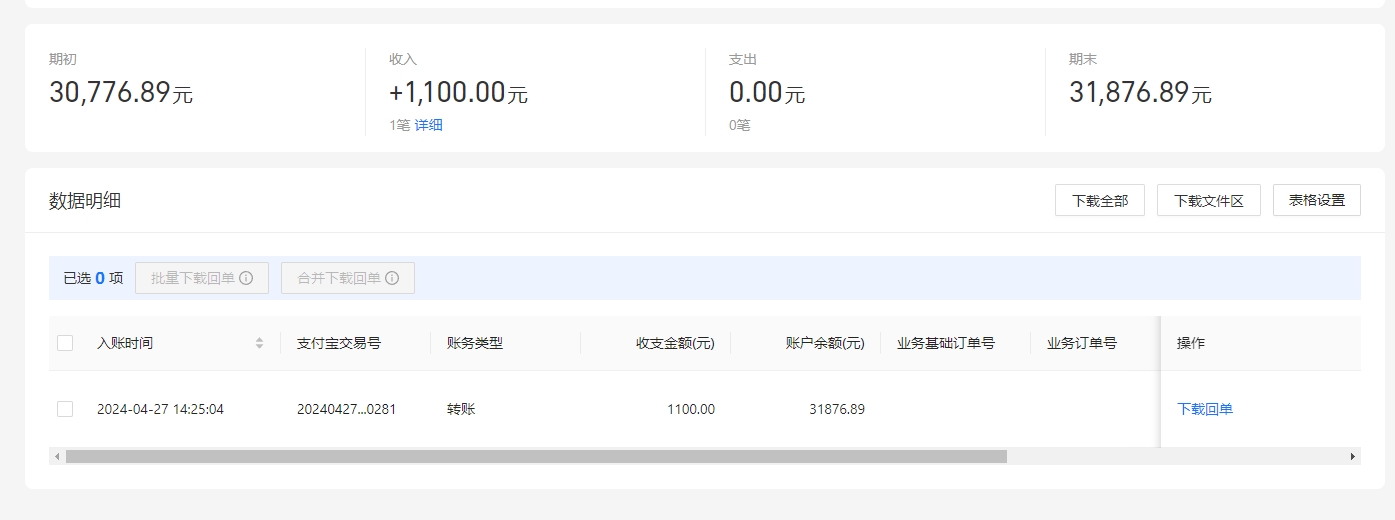
Task: Click the 1100.00 amount cell
Action: (x=689, y=409)
